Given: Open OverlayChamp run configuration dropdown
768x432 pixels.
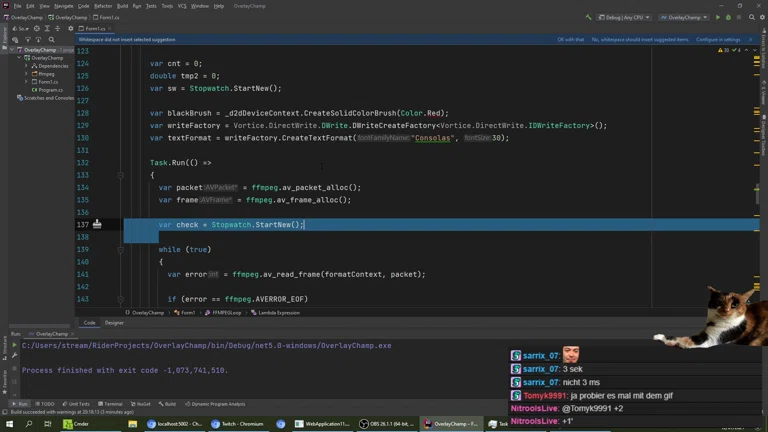Looking at the screenshot, I should [x=684, y=17].
